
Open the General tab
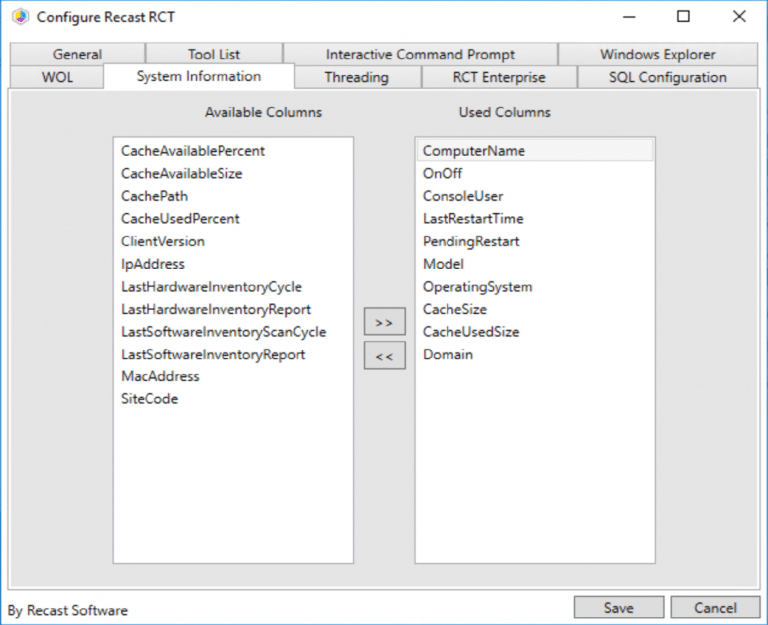[x=77, y=54]
